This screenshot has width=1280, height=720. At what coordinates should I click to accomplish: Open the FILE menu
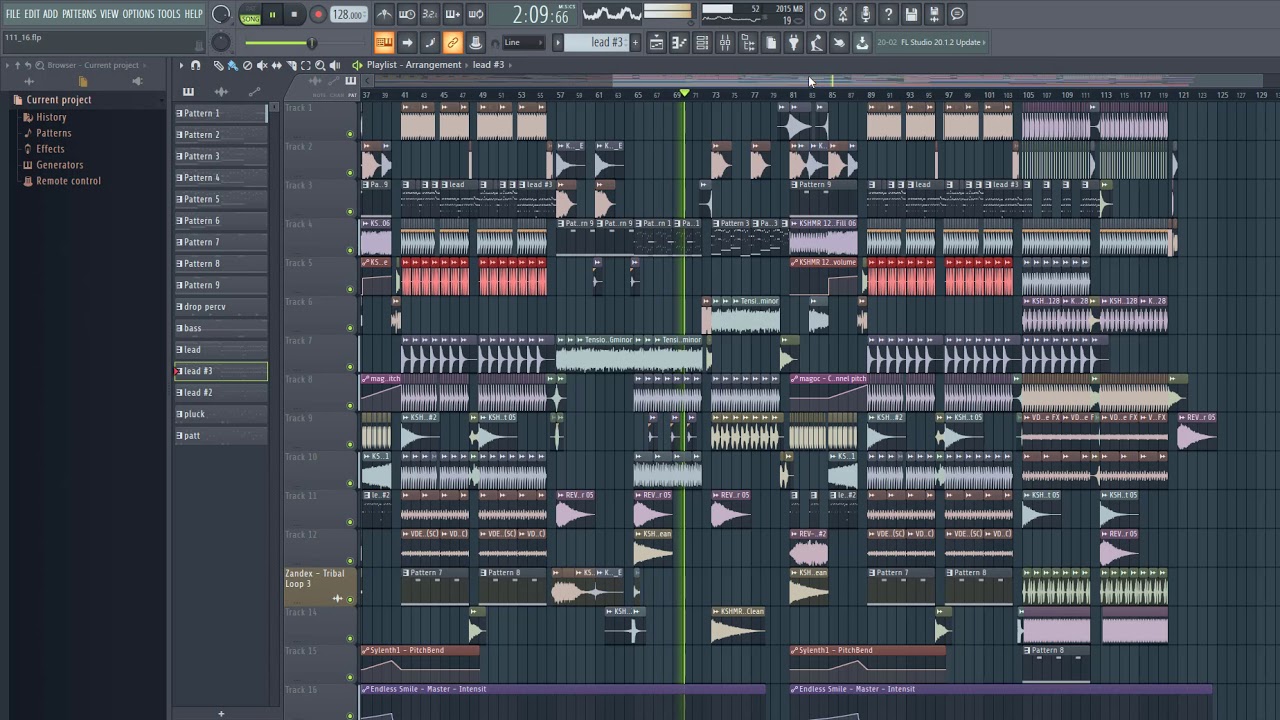13,14
